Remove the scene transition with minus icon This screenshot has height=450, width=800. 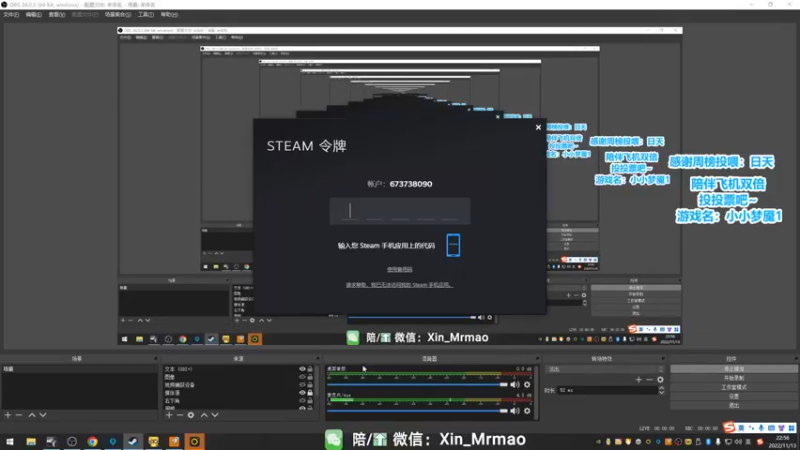(x=649, y=380)
